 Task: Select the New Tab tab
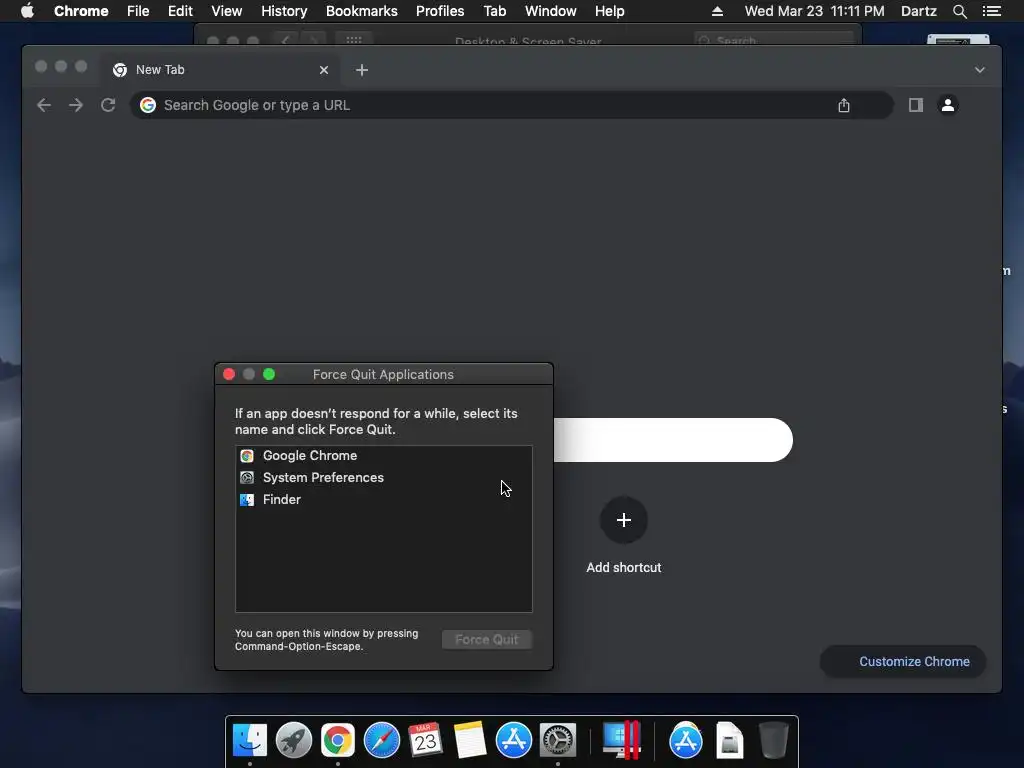pyautogui.click(x=219, y=70)
